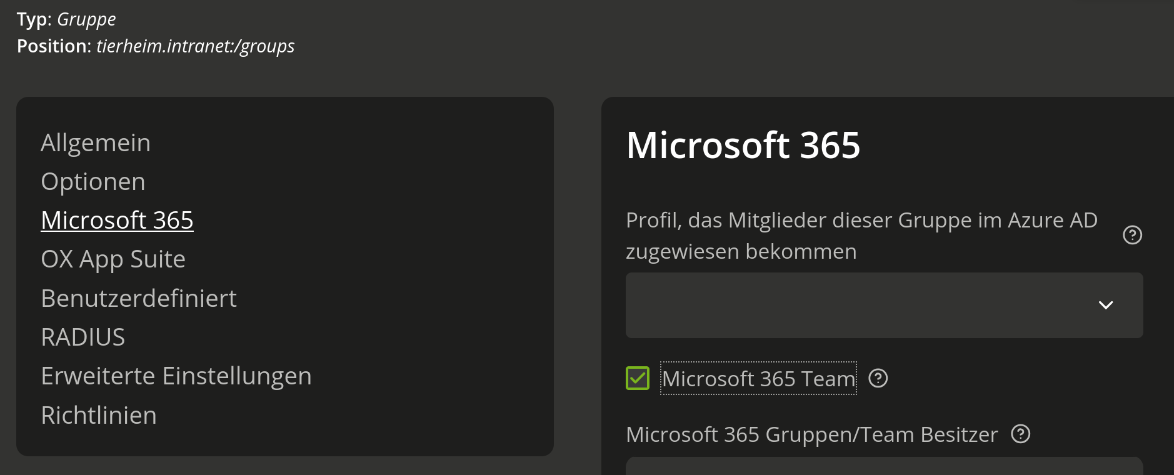Click the Gruppen/Team Besitzer input field
Image resolution: width=1174 pixels, height=475 pixels.
(x=884, y=466)
